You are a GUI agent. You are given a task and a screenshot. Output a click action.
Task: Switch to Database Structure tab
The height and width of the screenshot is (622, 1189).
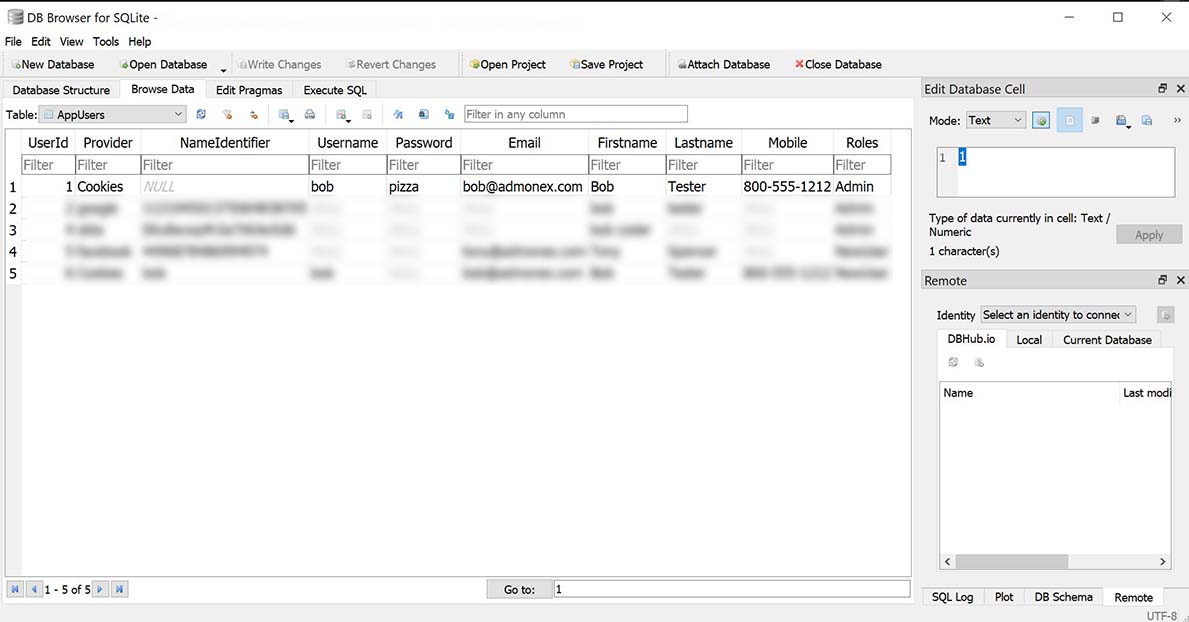pos(61,90)
